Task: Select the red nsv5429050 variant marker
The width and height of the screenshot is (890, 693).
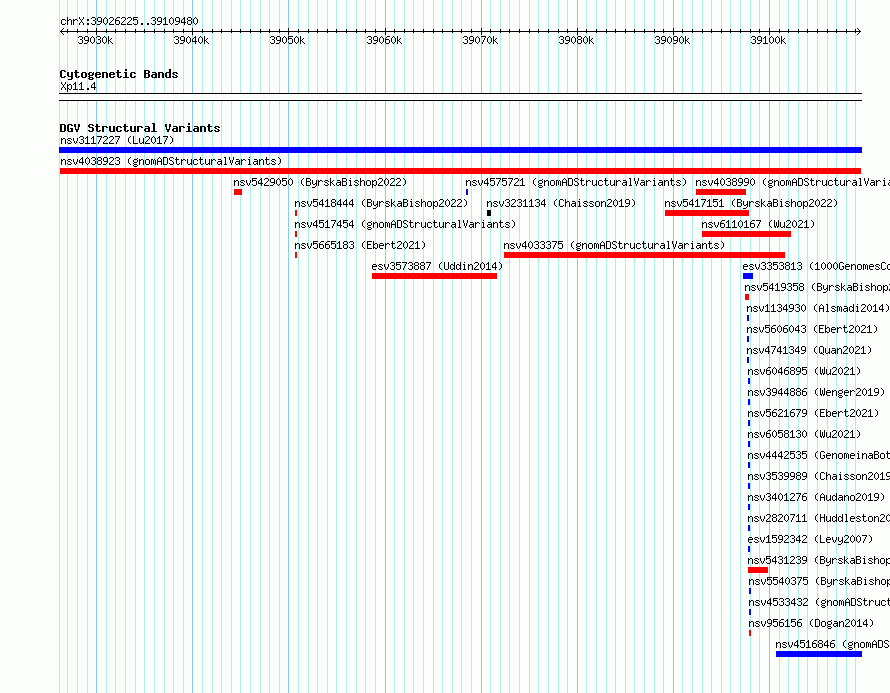Action: point(238,192)
